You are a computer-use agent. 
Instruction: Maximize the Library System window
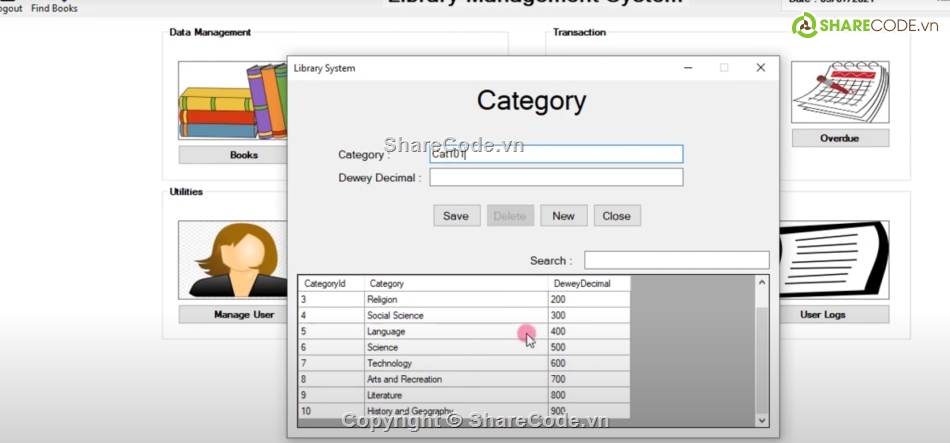click(x=724, y=68)
